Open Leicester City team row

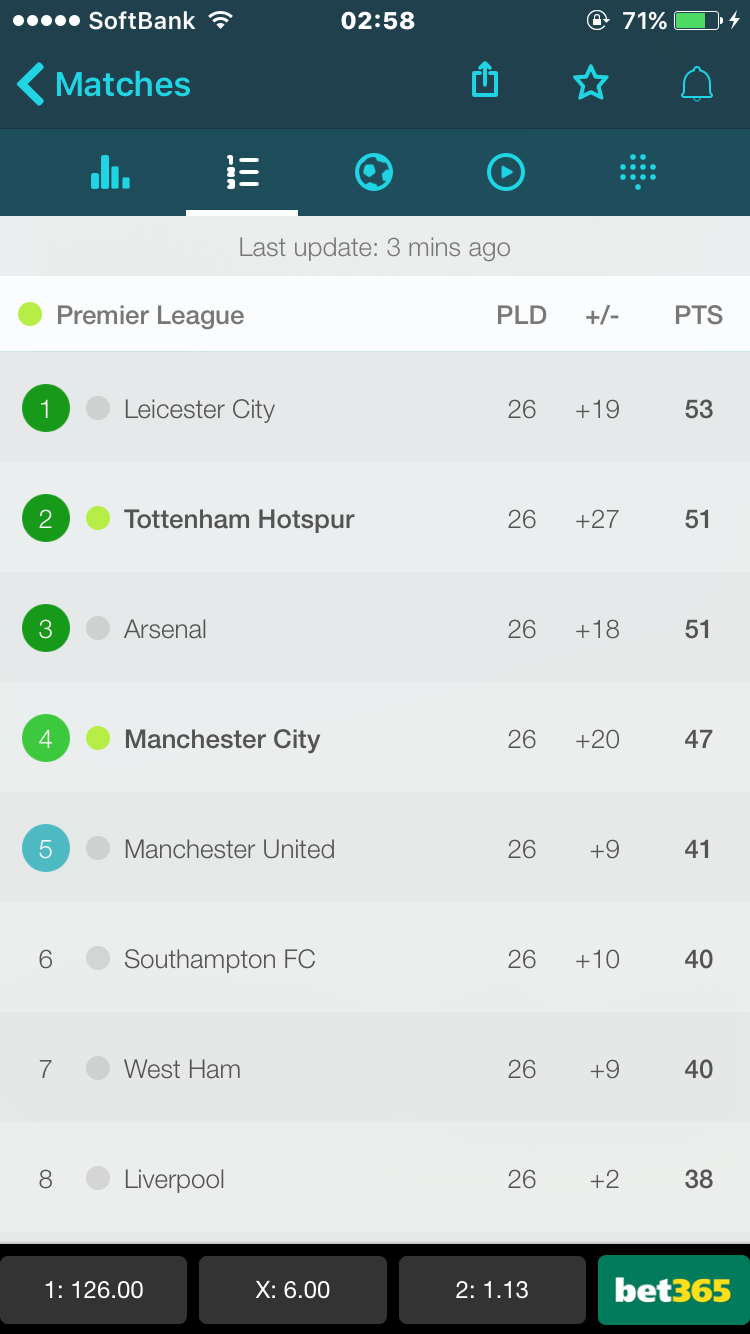tap(375, 408)
